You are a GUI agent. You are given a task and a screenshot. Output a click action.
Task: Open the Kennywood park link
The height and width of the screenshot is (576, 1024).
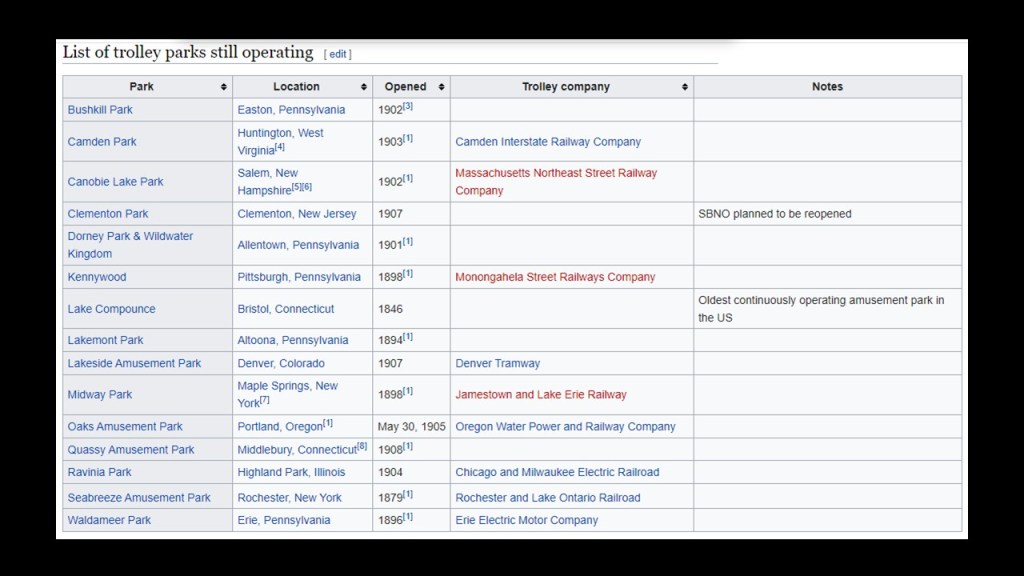point(97,277)
